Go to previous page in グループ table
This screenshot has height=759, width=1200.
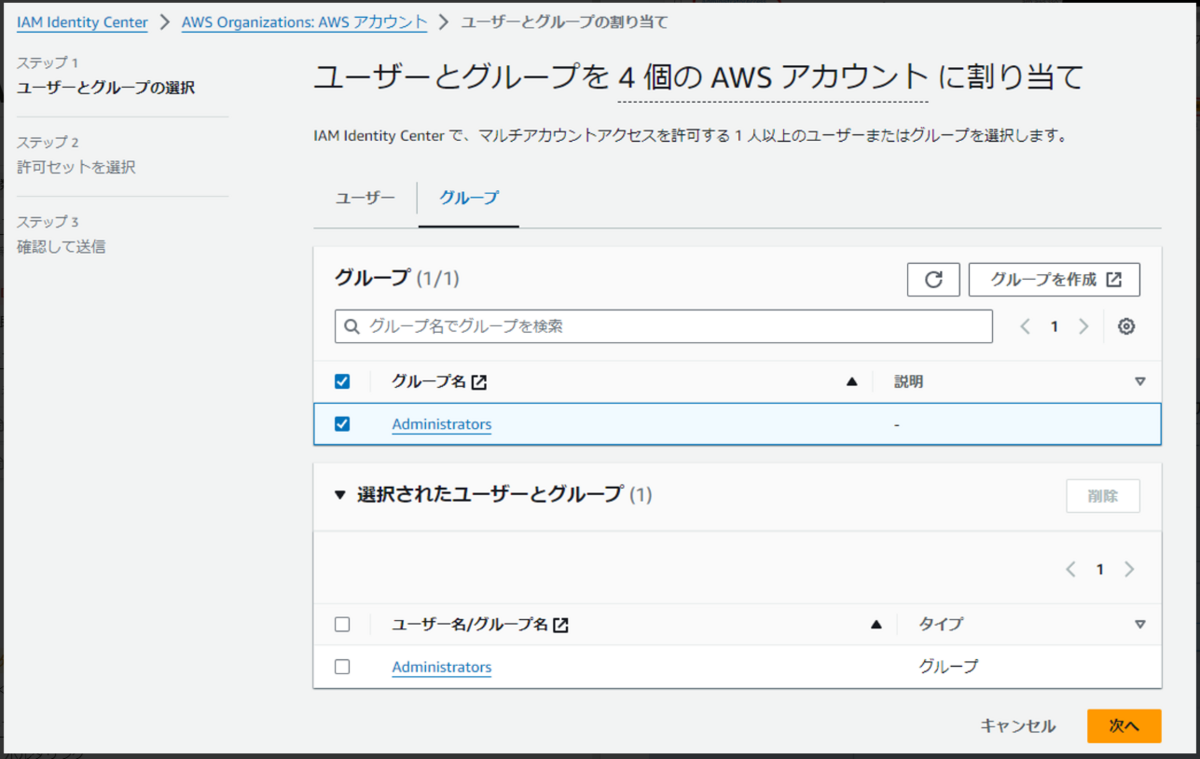pyautogui.click(x=1025, y=326)
